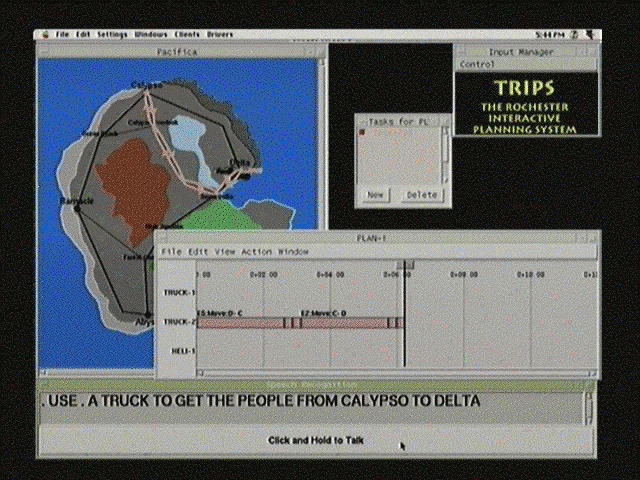Open Window menu in PLAN-1 window
The width and height of the screenshot is (640, 480).
[293, 252]
